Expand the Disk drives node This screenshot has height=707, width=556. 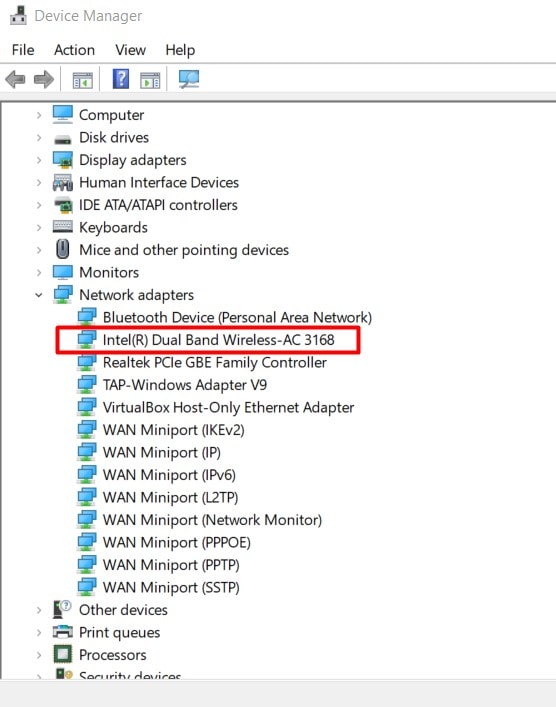39,138
